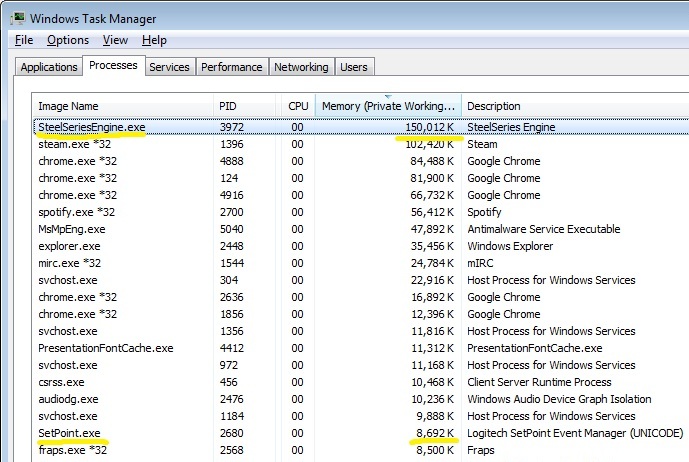The image size is (689, 462).
Task: Click the PID value 5040
Action: 230,229
